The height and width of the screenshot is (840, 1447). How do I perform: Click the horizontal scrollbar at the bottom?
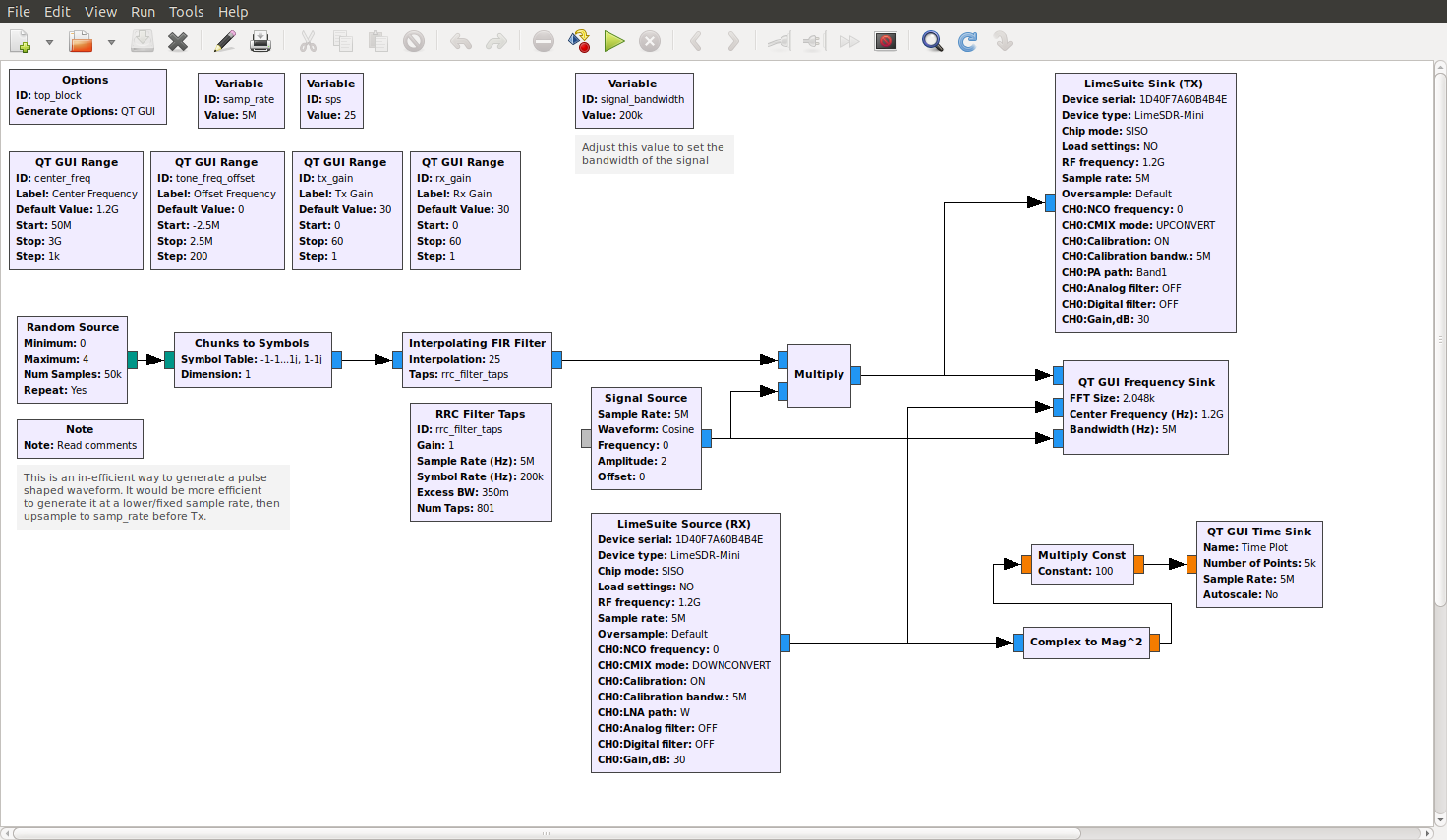click(547, 833)
